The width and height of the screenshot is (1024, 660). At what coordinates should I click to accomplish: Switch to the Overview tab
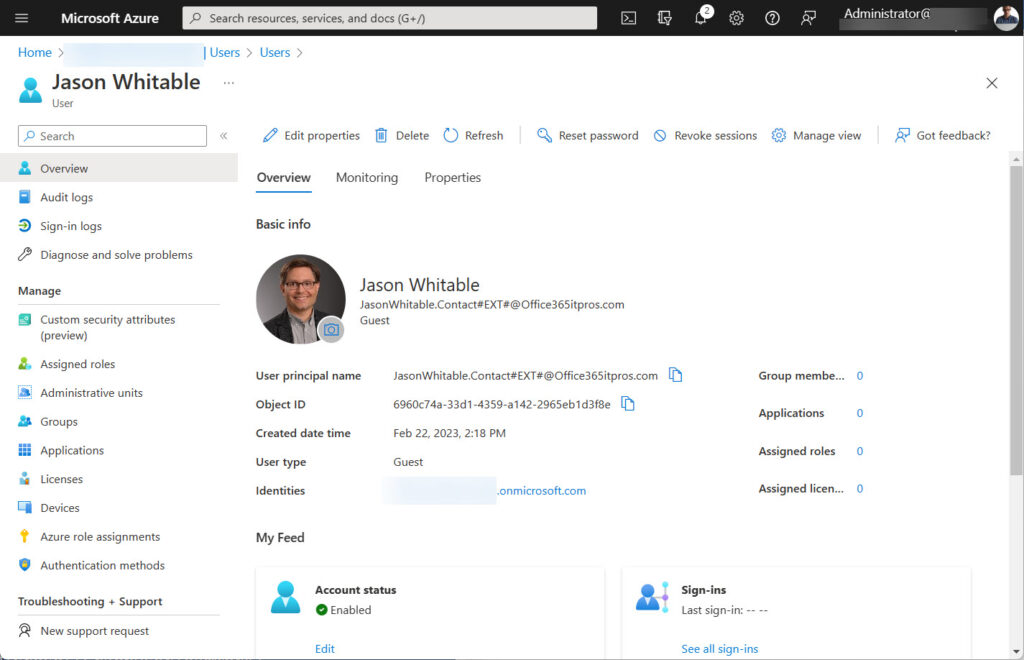(283, 178)
